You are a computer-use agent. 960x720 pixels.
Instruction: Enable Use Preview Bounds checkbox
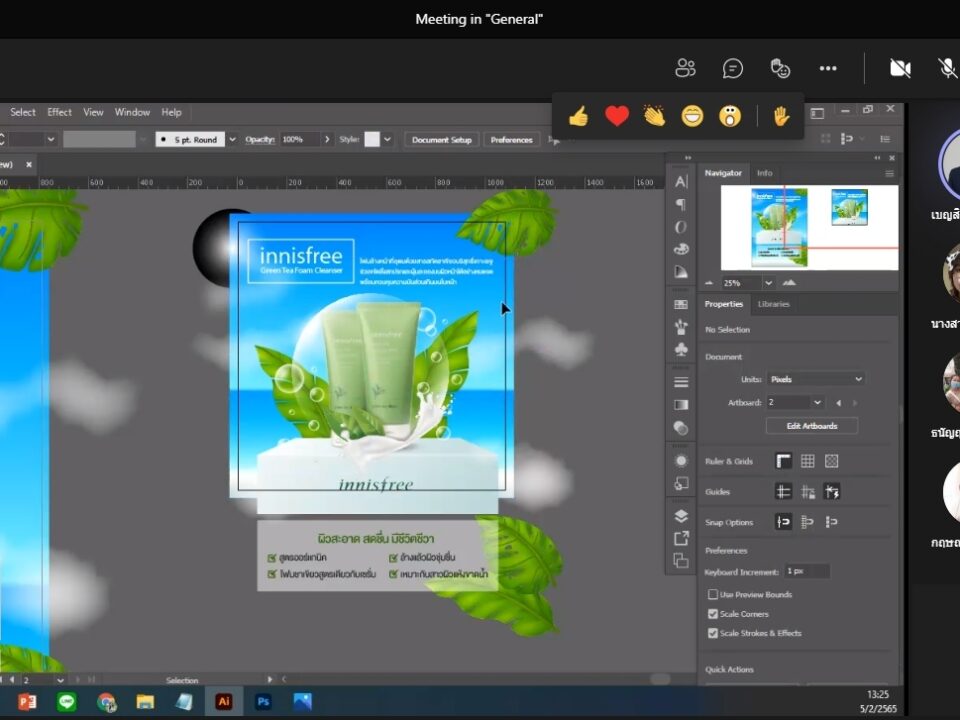coord(713,594)
